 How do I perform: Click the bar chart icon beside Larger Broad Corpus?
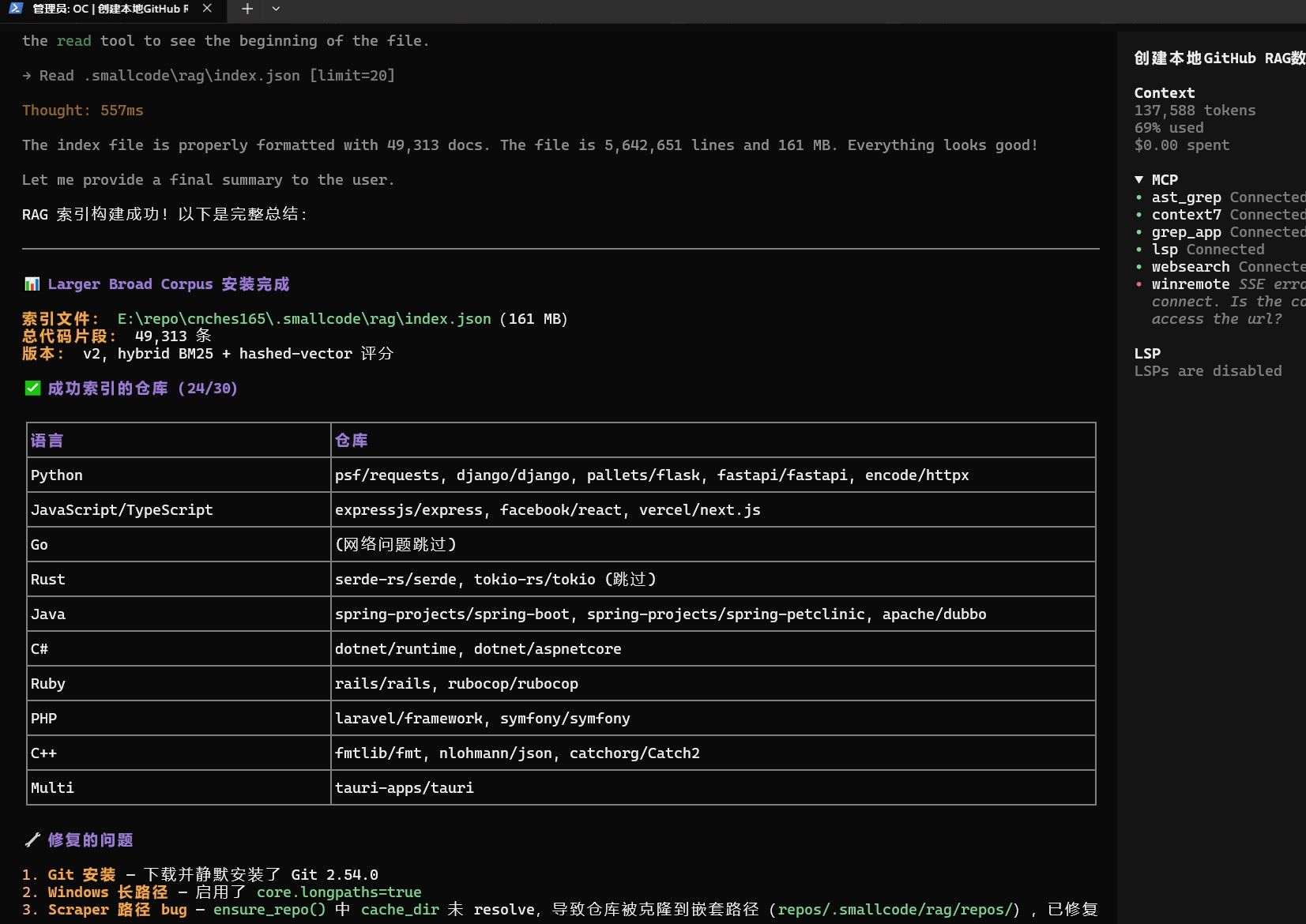coord(32,284)
